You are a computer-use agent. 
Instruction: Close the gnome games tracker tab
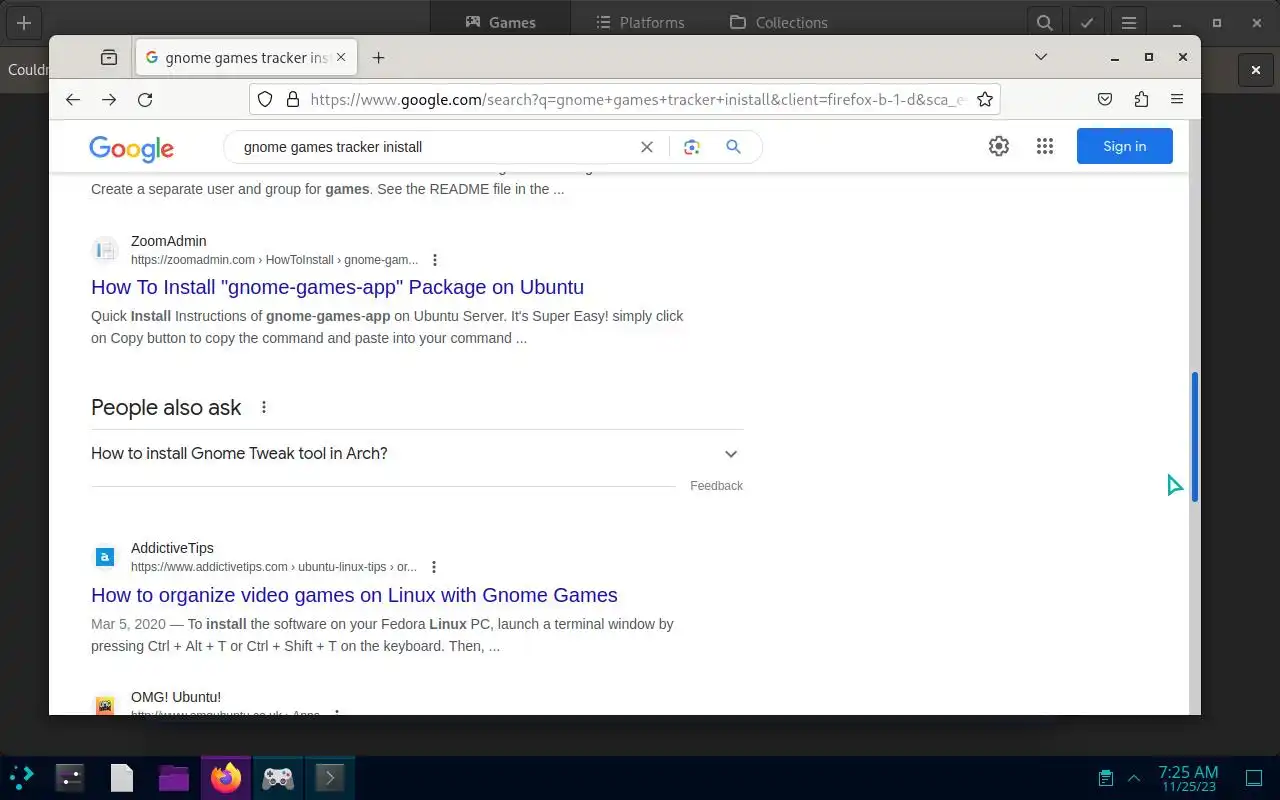[x=341, y=58]
